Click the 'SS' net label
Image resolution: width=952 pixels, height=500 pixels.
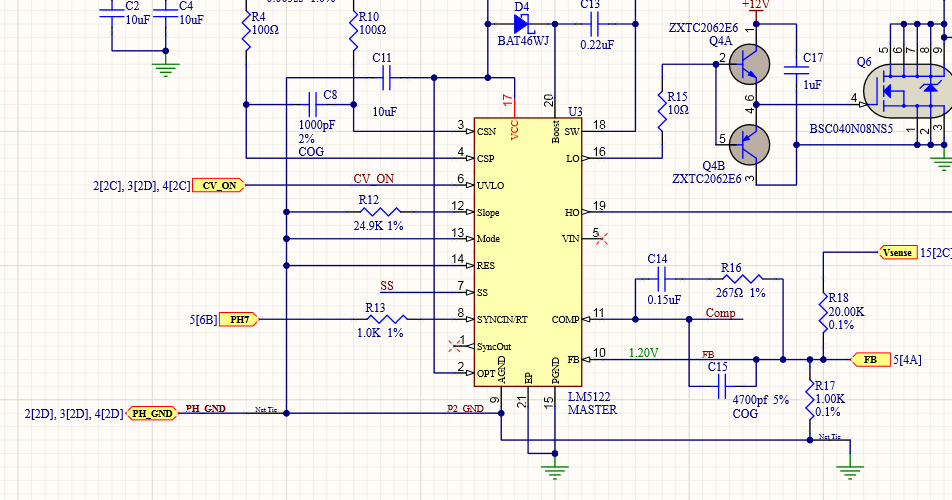tap(387, 286)
